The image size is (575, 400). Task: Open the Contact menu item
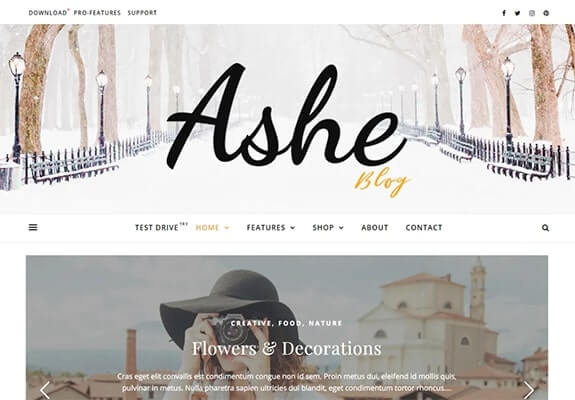pyautogui.click(x=424, y=228)
